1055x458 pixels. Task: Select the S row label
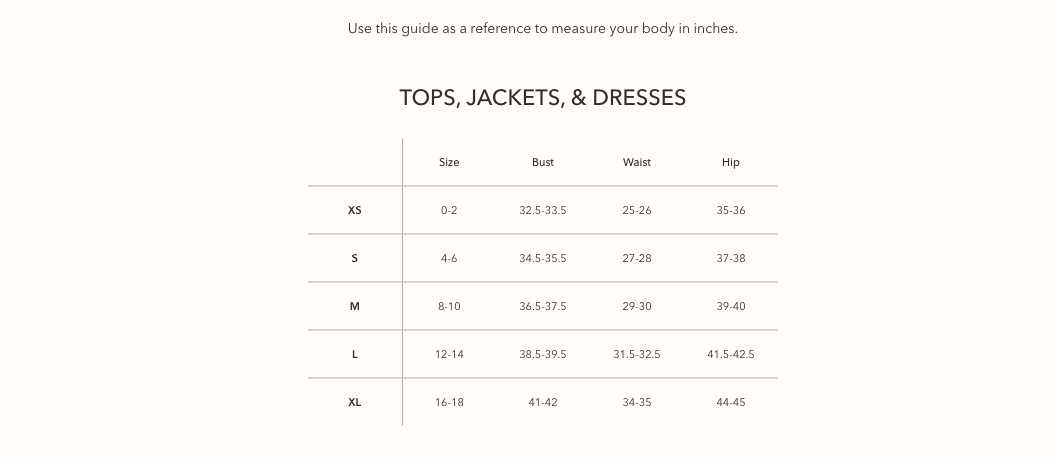pos(355,258)
